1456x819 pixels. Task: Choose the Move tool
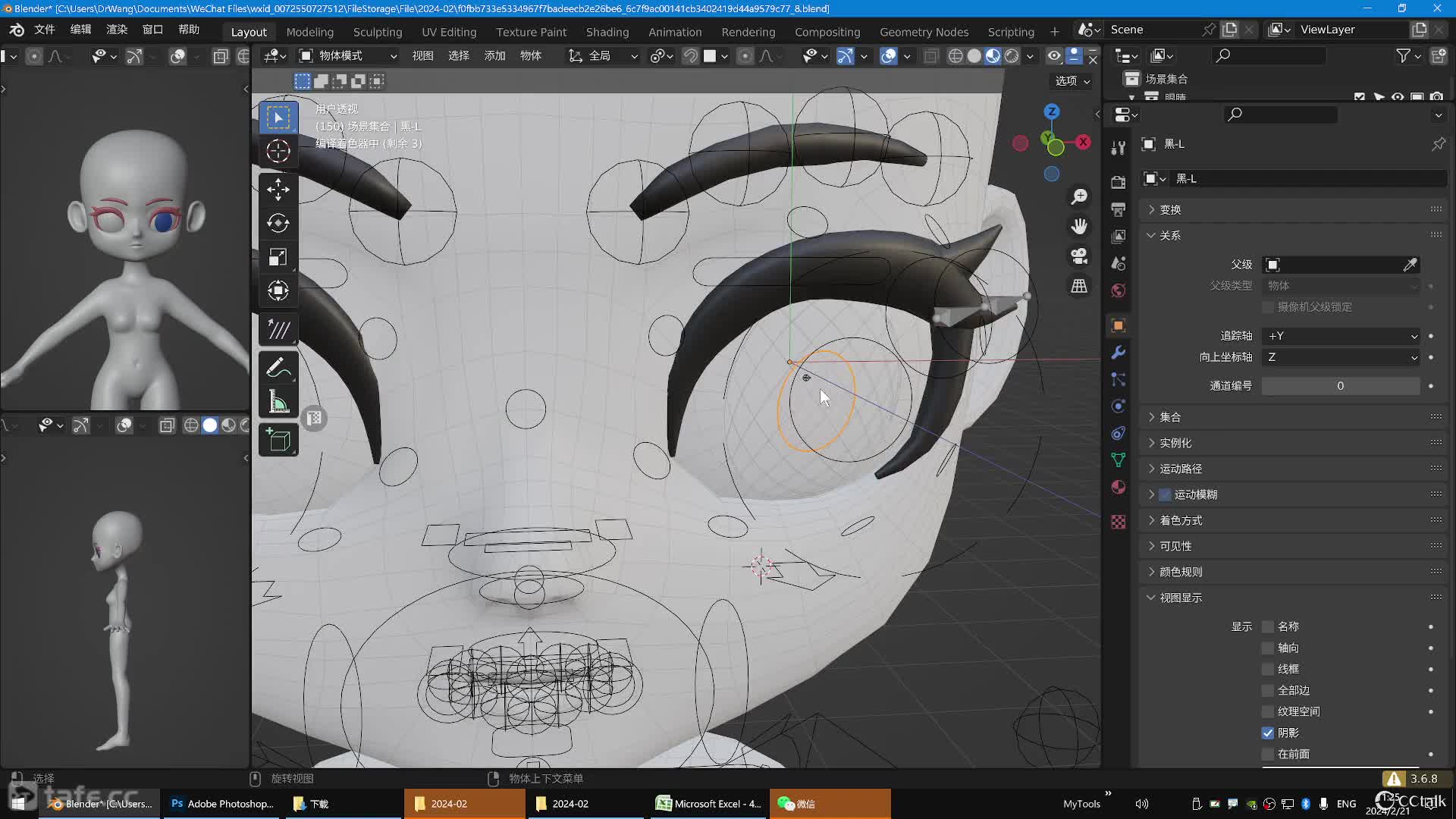(278, 189)
